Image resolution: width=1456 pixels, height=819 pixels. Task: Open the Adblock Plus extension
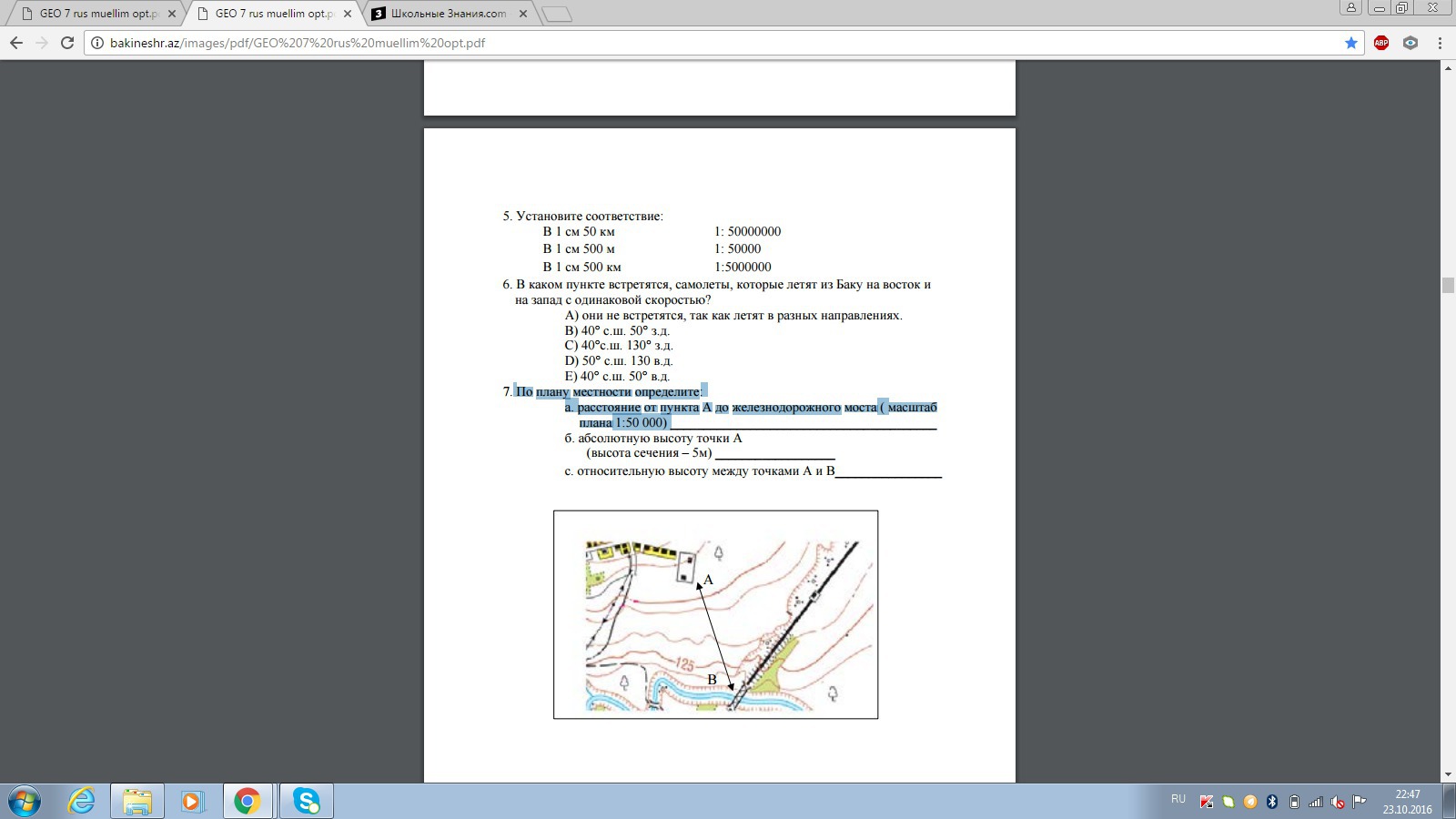click(x=1381, y=43)
